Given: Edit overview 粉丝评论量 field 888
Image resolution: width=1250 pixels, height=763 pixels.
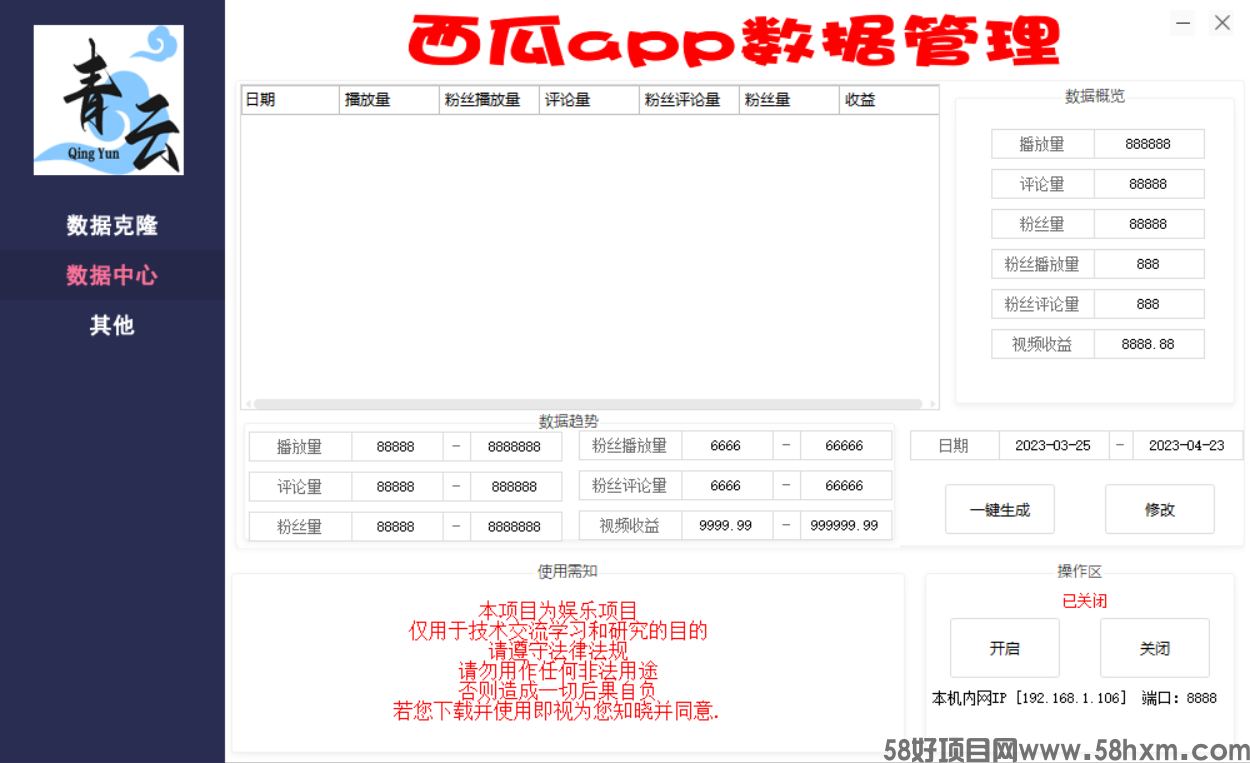Looking at the screenshot, I should (1148, 304).
